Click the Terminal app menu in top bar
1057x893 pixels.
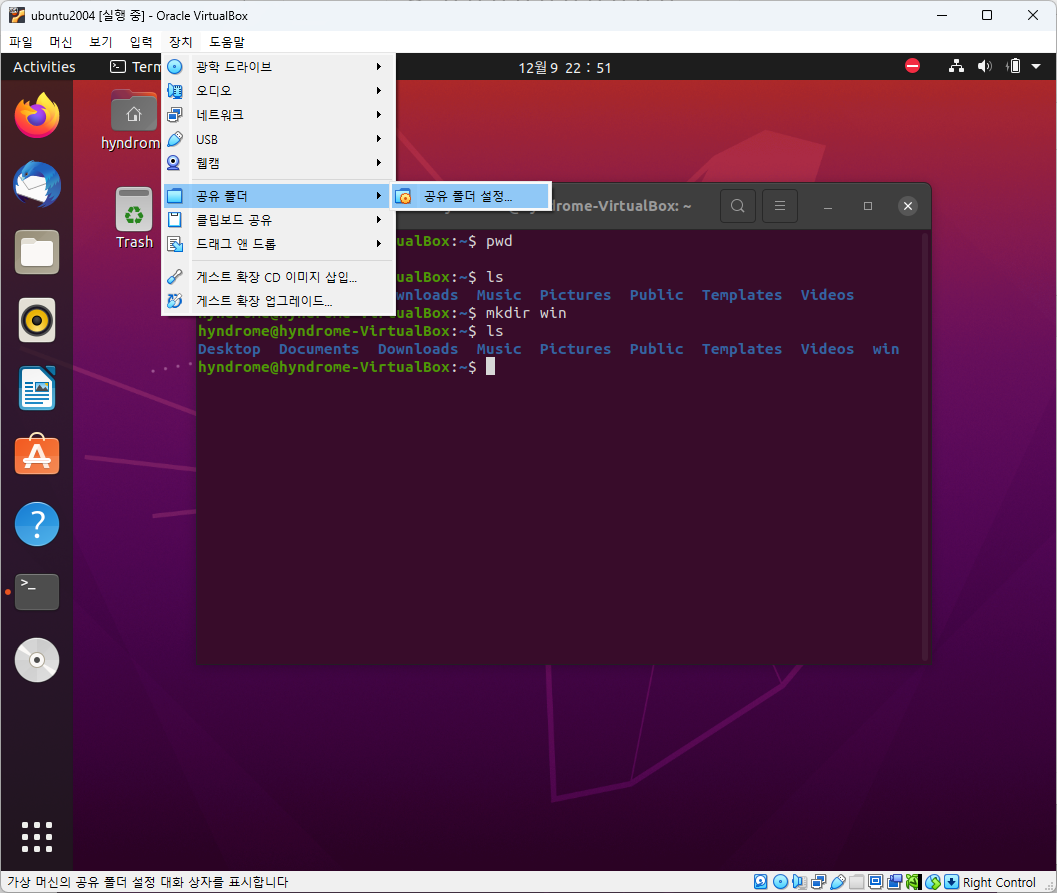tap(135, 67)
